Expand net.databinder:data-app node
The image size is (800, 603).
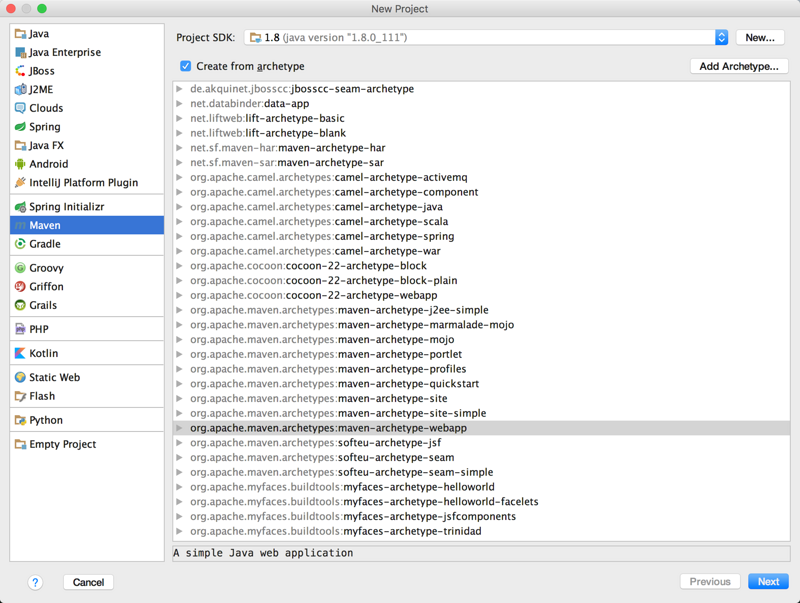point(180,104)
